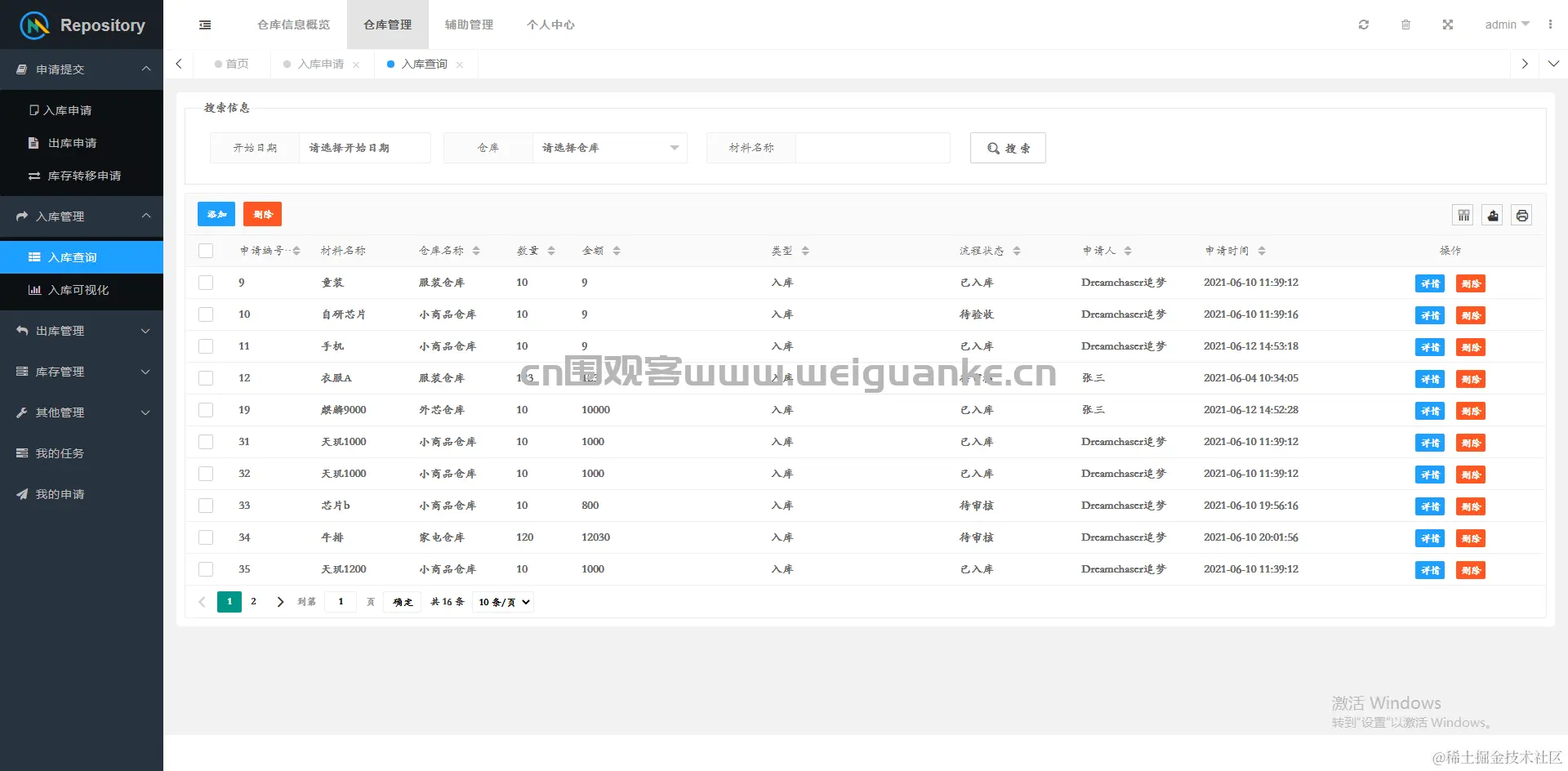The width and height of the screenshot is (1568, 771).
Task: Check the row for 麒麟9000
Action: pyautogui.click(x=206, y=410)
